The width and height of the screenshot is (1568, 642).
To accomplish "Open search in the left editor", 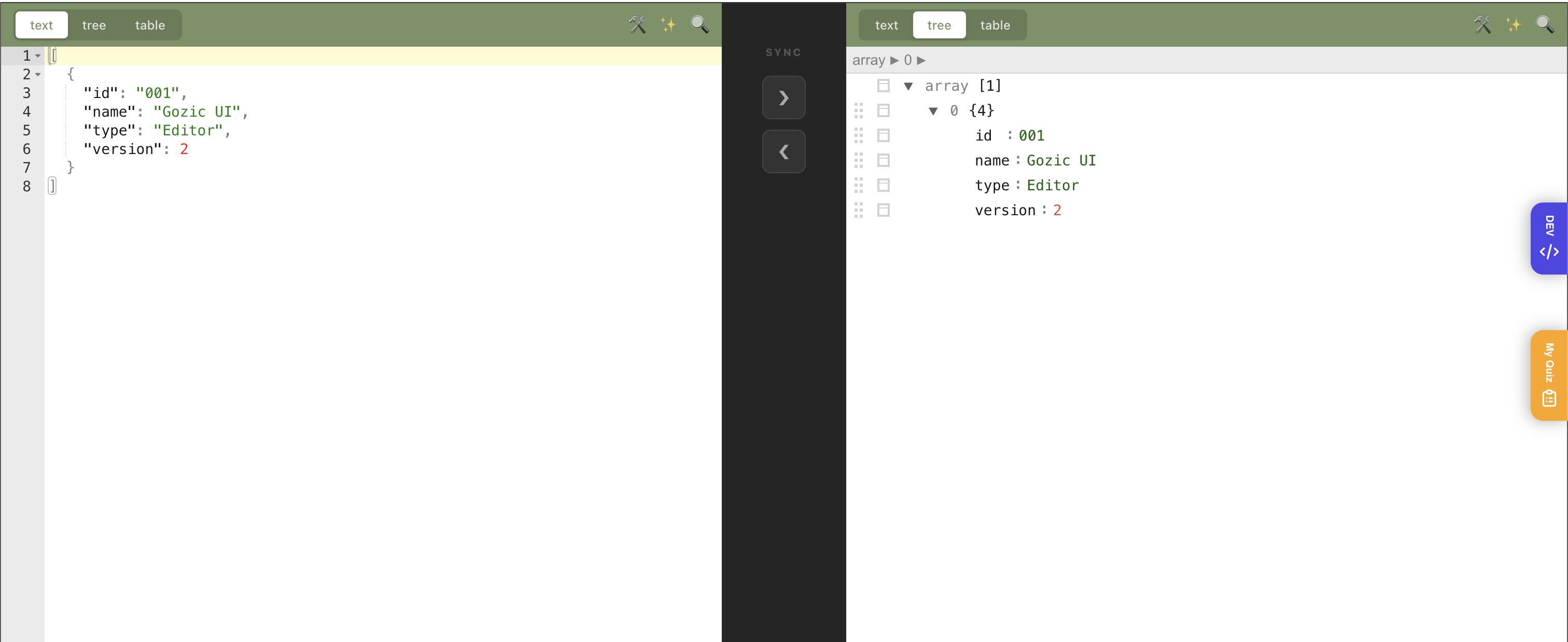I will (x=699, y=25).
